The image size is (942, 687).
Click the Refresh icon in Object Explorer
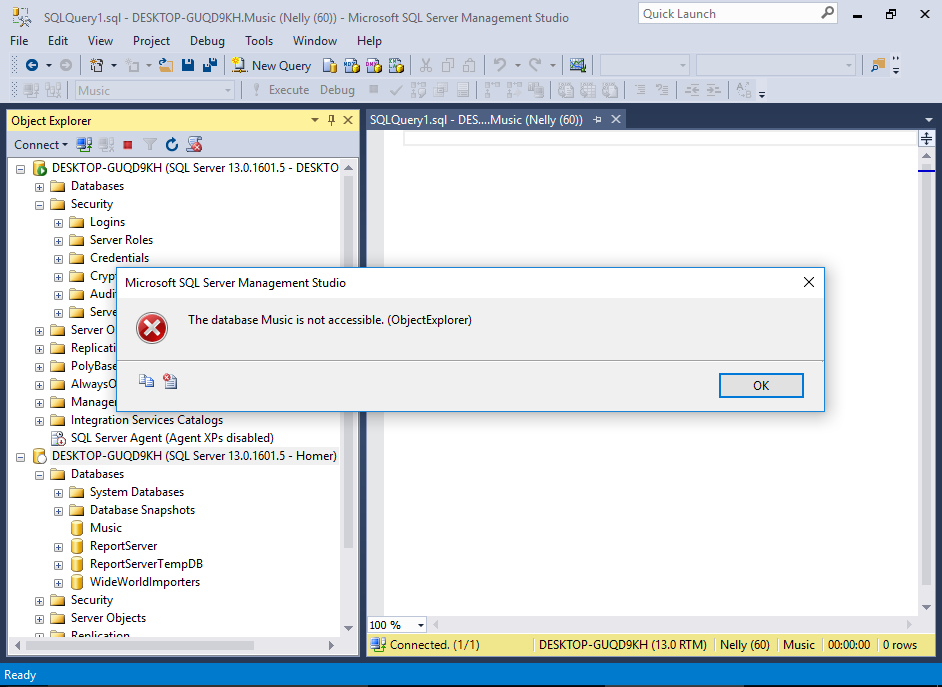(172, 145)
